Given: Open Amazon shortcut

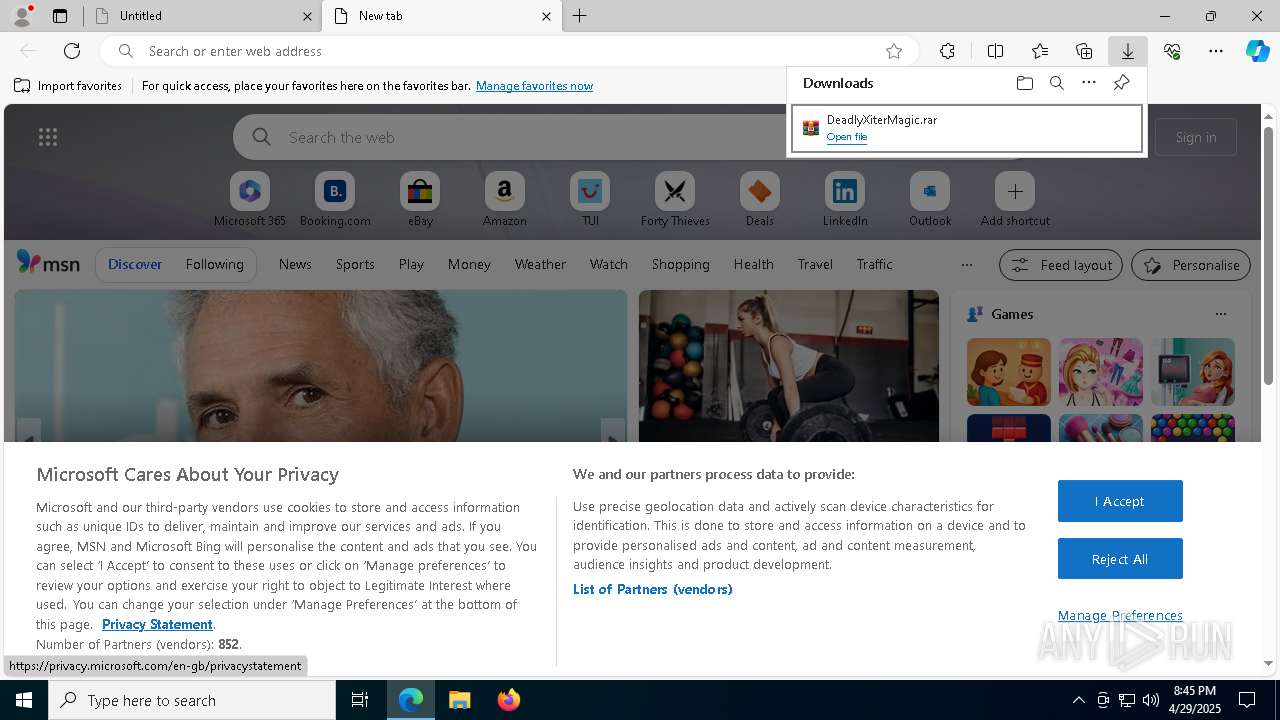Looking at the screenshot, I should (x=504, y=199).
